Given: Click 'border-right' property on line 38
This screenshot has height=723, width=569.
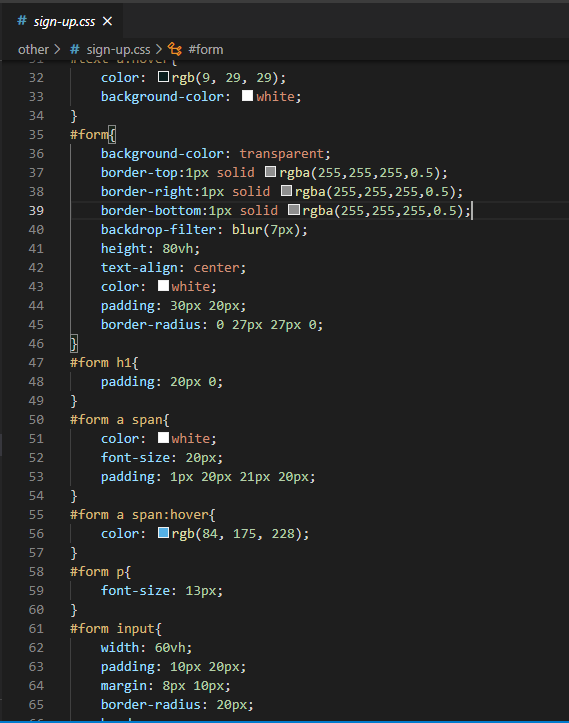Looking at the screenshot, I should click(147, 191).
